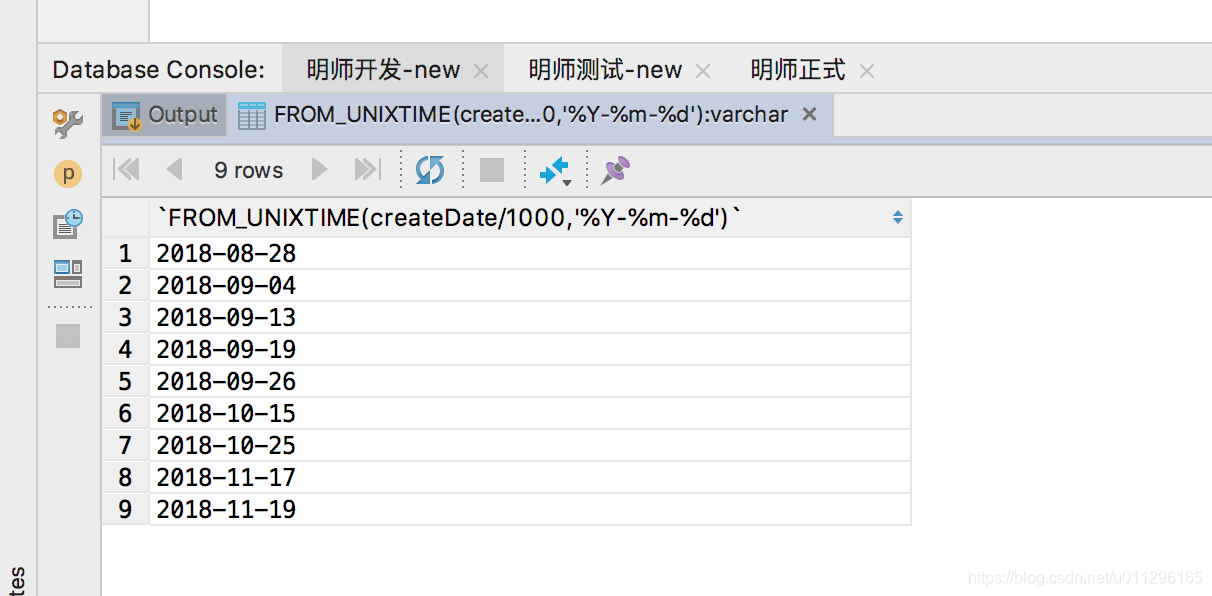Select cell 2018-11-17

coord(530,478)
